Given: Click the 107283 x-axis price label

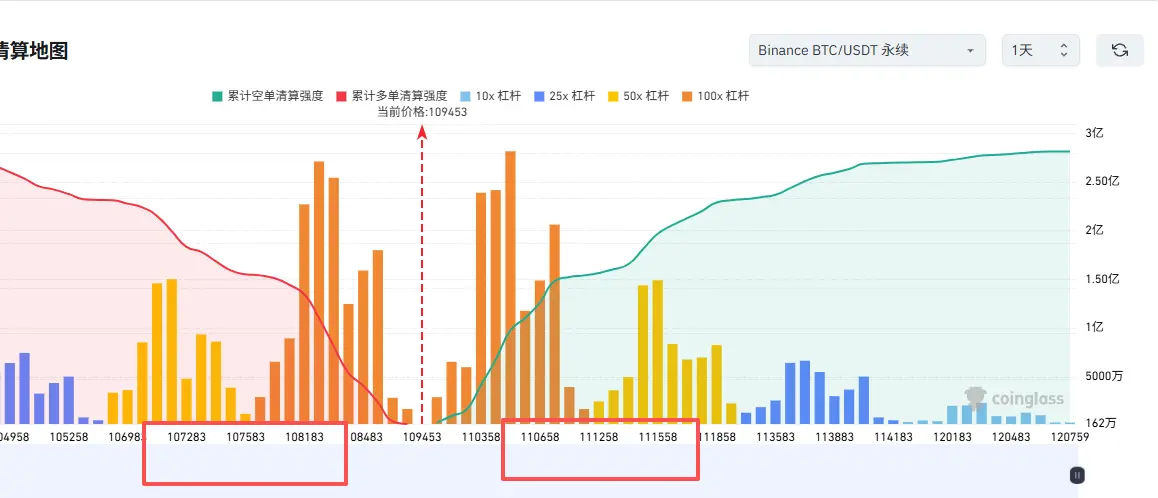Looking at the screenshot, I should pyautogui.click(x=186, y=437).
